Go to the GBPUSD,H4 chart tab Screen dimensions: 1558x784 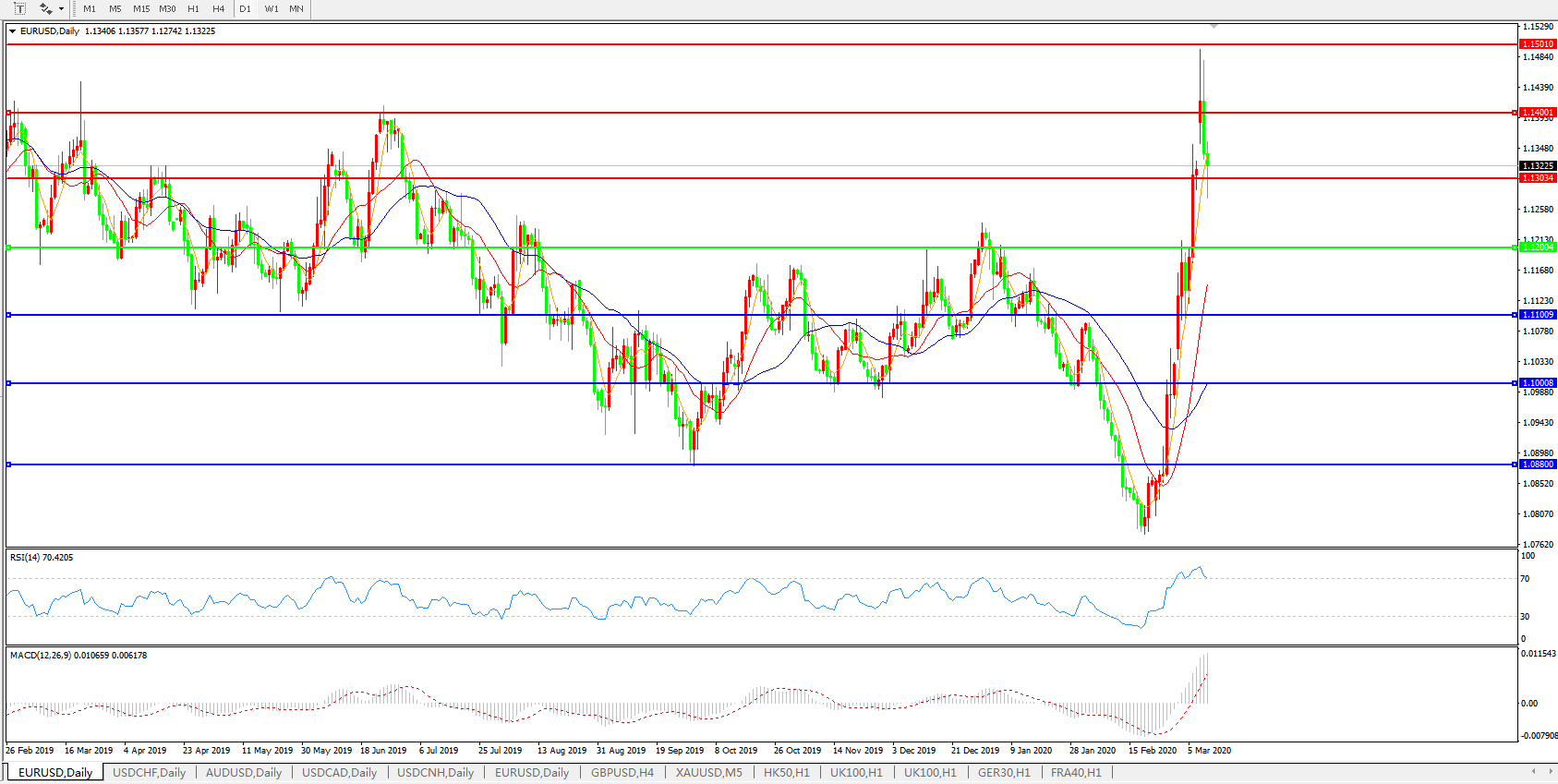coord(622,773)
